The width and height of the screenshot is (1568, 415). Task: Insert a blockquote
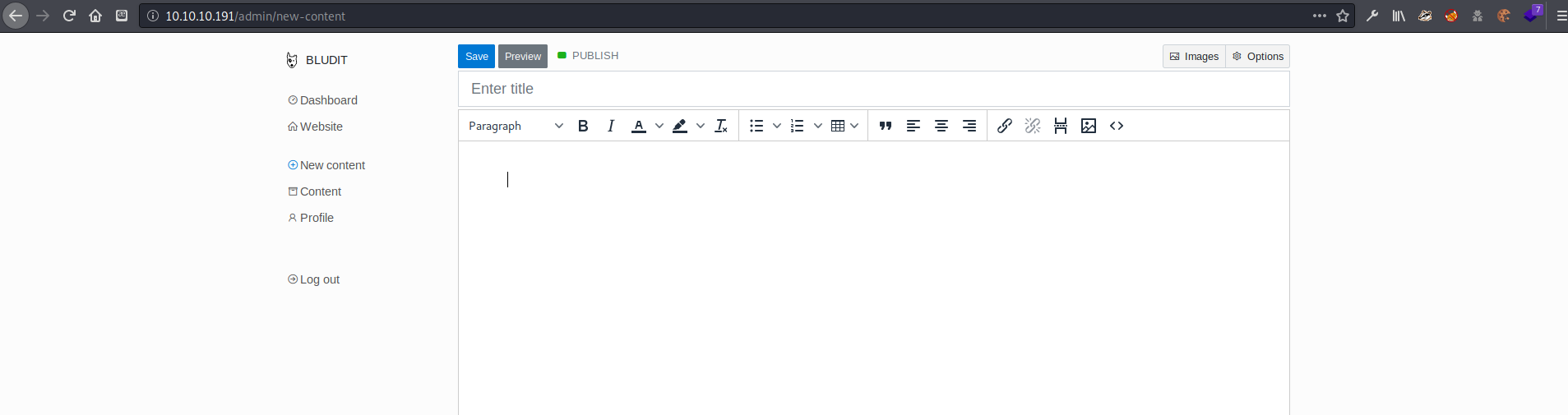pos(886,126)
